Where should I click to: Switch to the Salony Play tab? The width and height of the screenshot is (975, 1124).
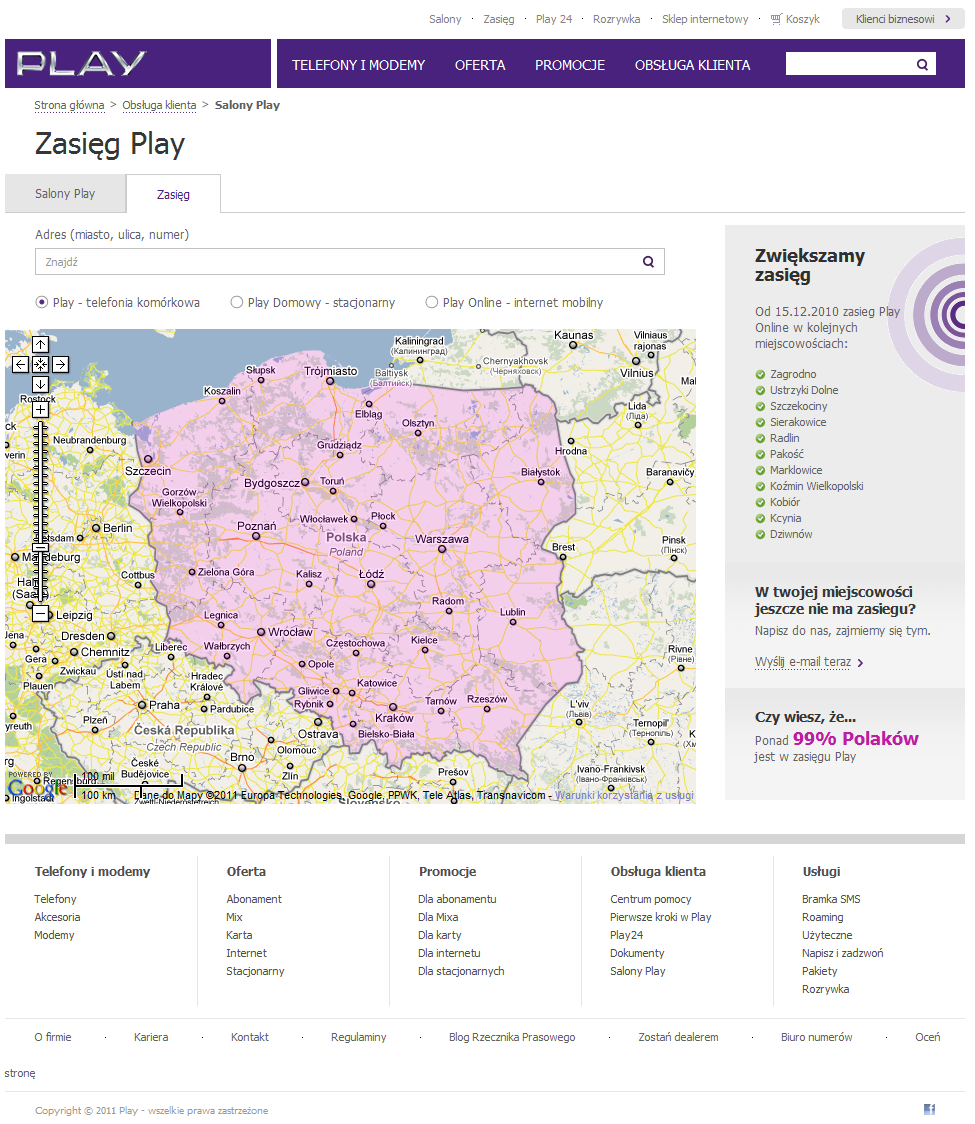click(65, 194)
